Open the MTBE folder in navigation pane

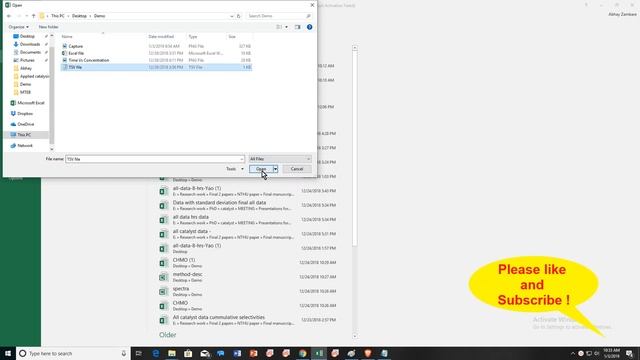tap(22, 92)
